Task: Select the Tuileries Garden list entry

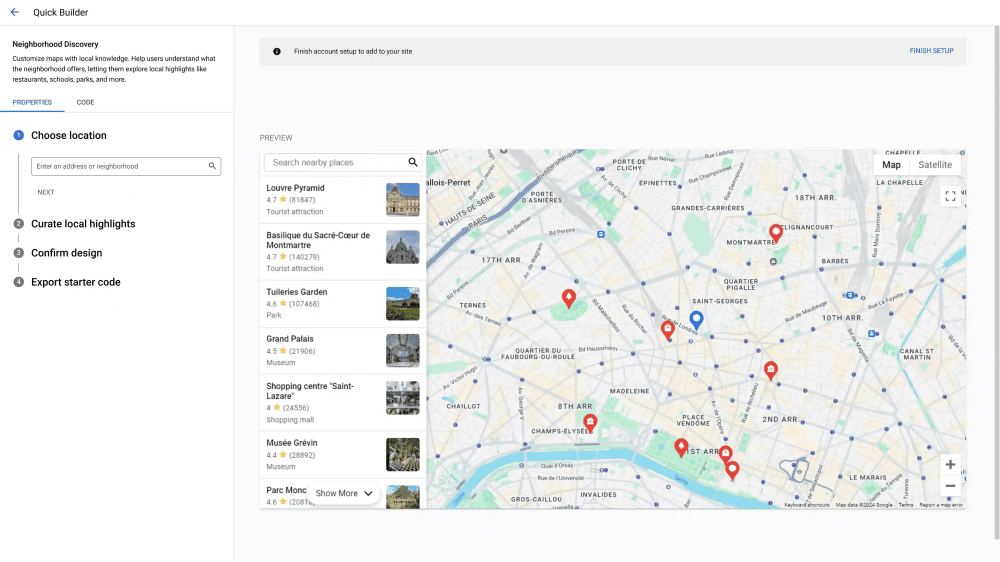Action: coord(342,304)
